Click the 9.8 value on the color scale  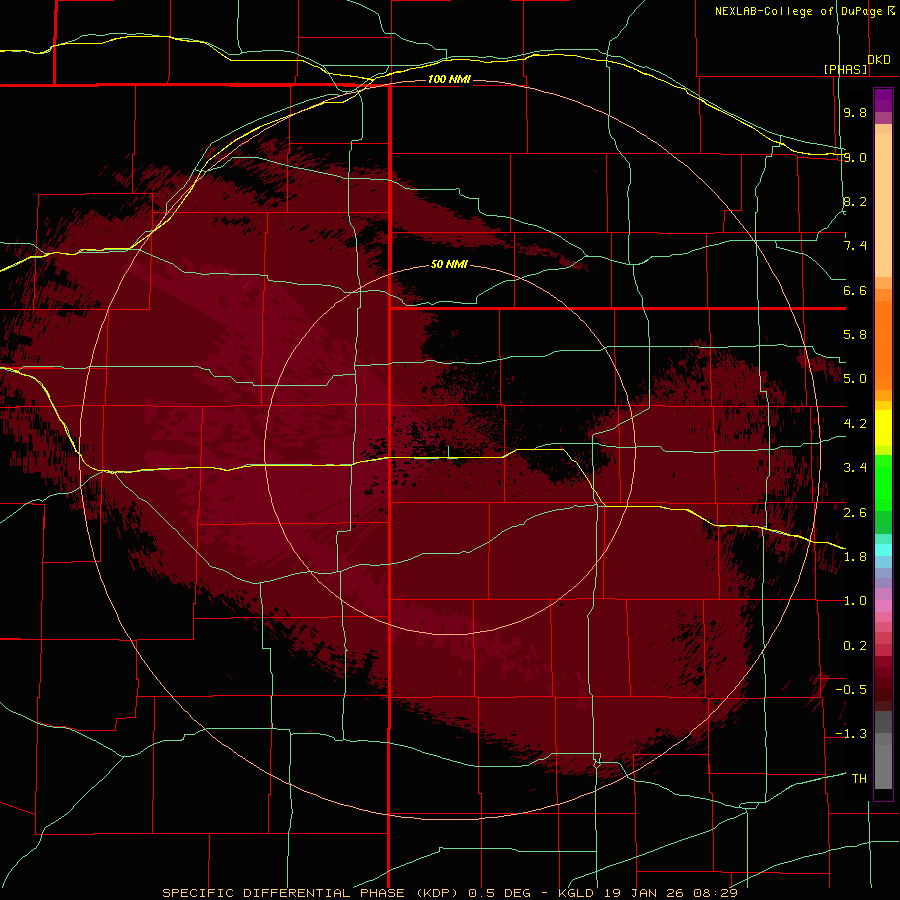(x=855, y=112)
